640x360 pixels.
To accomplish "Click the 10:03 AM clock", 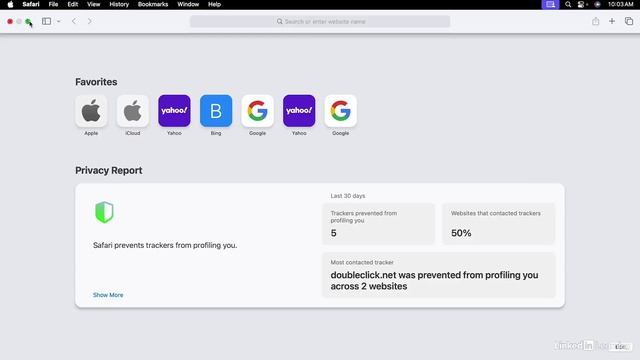I will 620,4.
